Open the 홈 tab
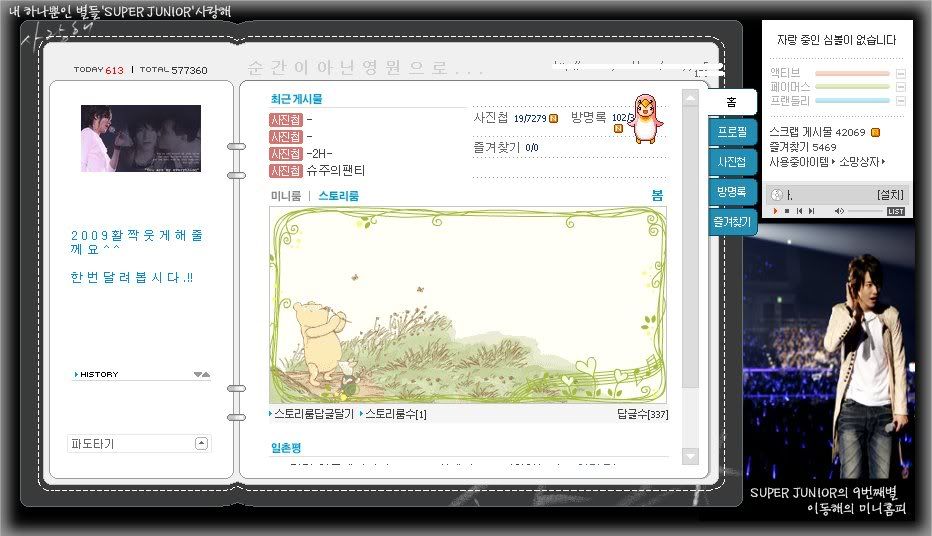The height and width of the screenshot is (536, 932). click(732, 102)
